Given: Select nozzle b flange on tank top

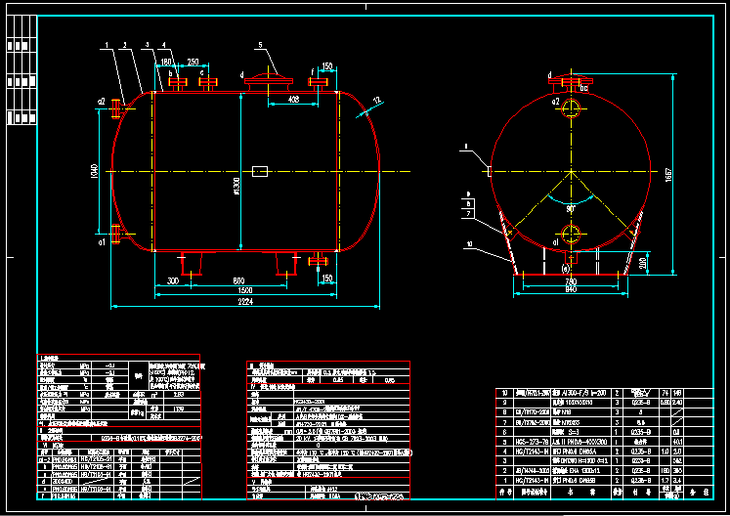Looking at the screenshot, I should point(177,82).
